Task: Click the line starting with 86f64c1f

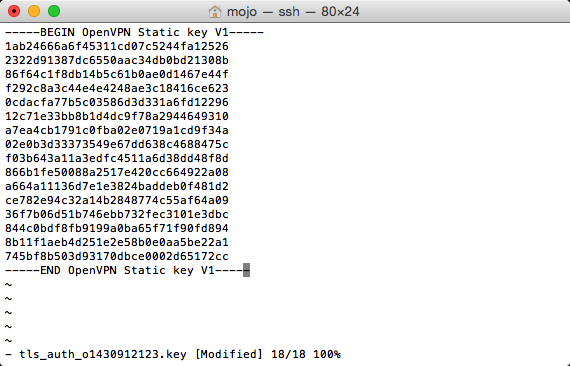Action: click(117, 74)
